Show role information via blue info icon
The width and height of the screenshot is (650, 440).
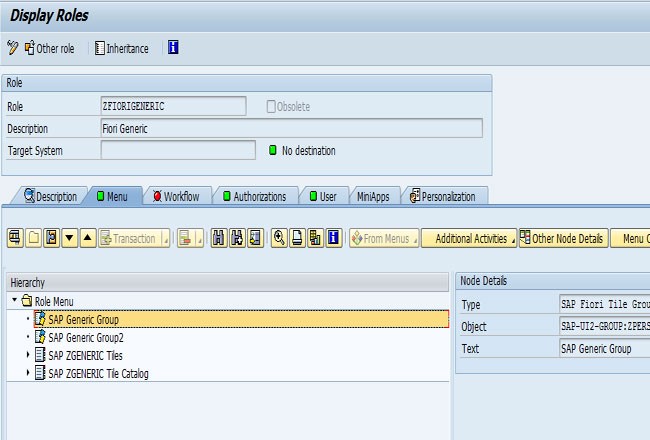point(173,47)
